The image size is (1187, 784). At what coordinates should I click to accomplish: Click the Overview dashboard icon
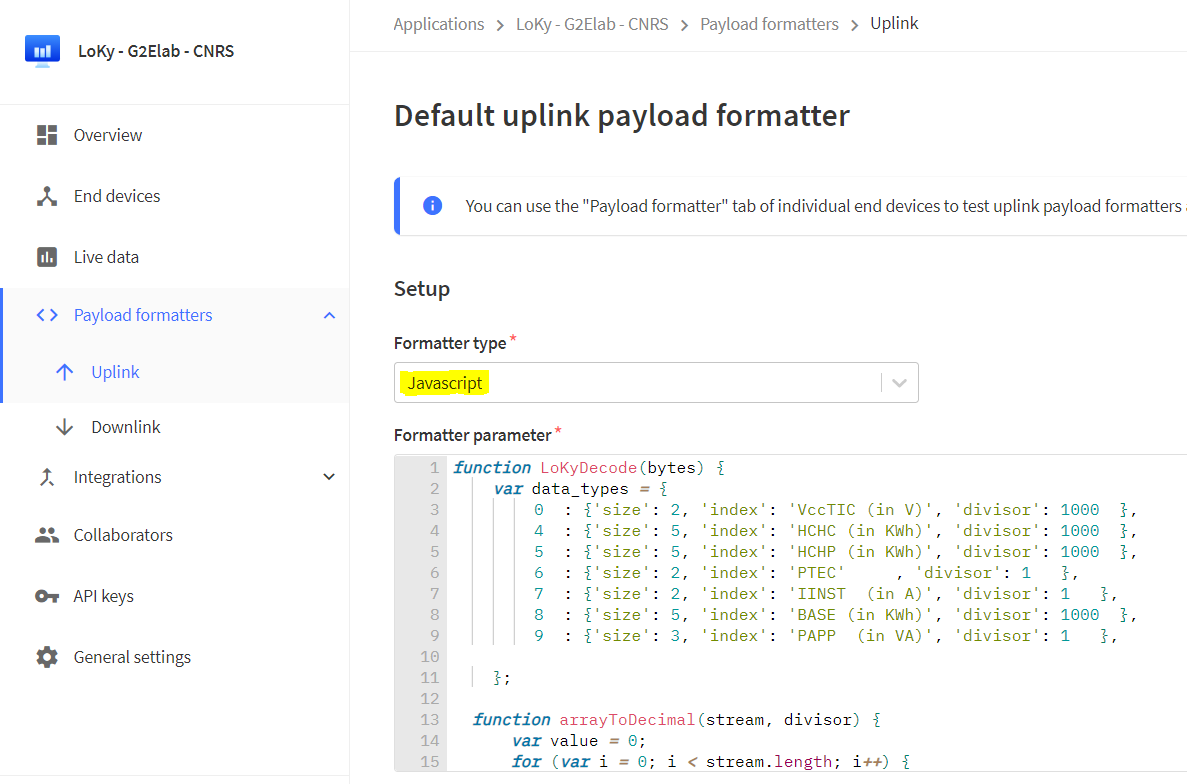click(47, 135)
